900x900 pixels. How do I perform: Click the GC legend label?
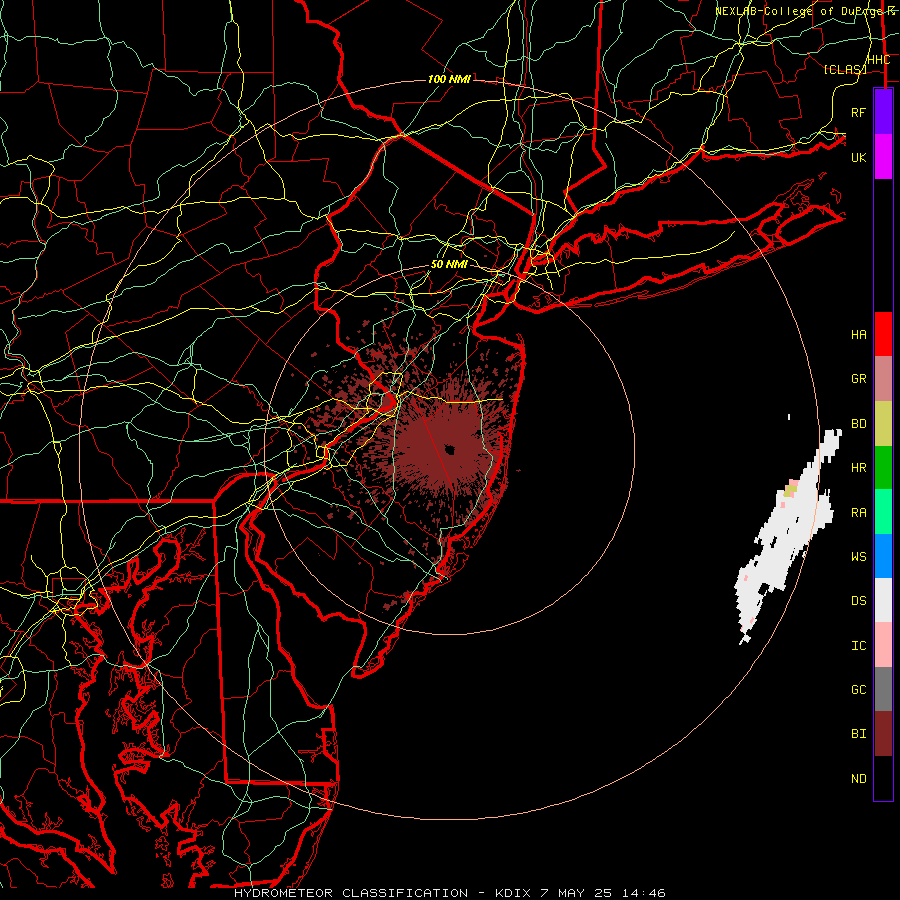858,690
